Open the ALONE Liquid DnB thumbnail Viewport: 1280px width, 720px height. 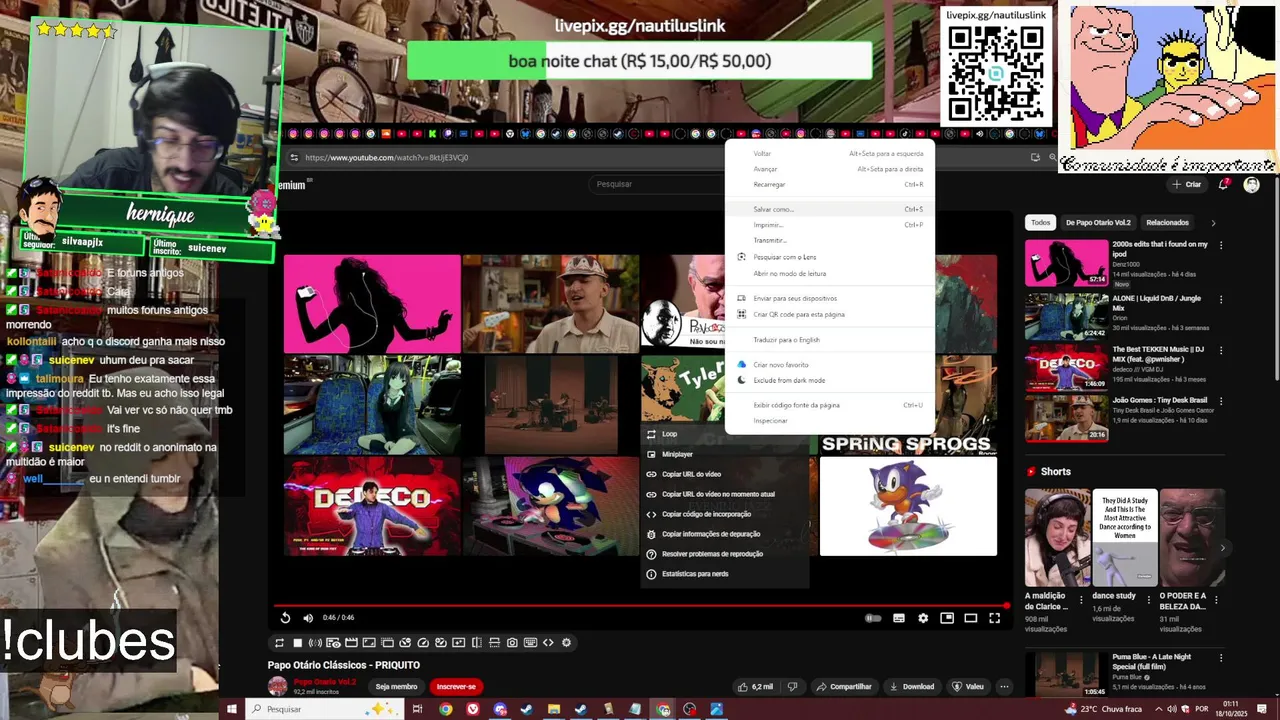click(x=1066, y=316)
